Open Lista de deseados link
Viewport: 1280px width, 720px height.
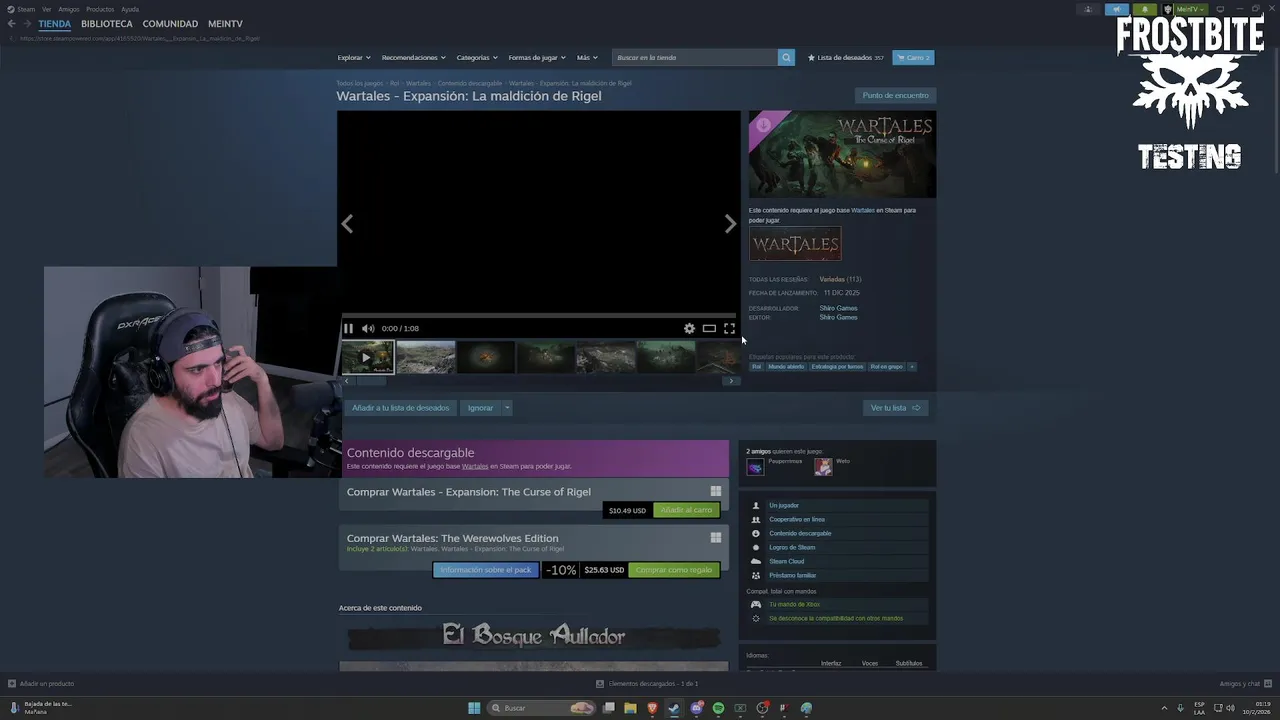coord(846,58)
